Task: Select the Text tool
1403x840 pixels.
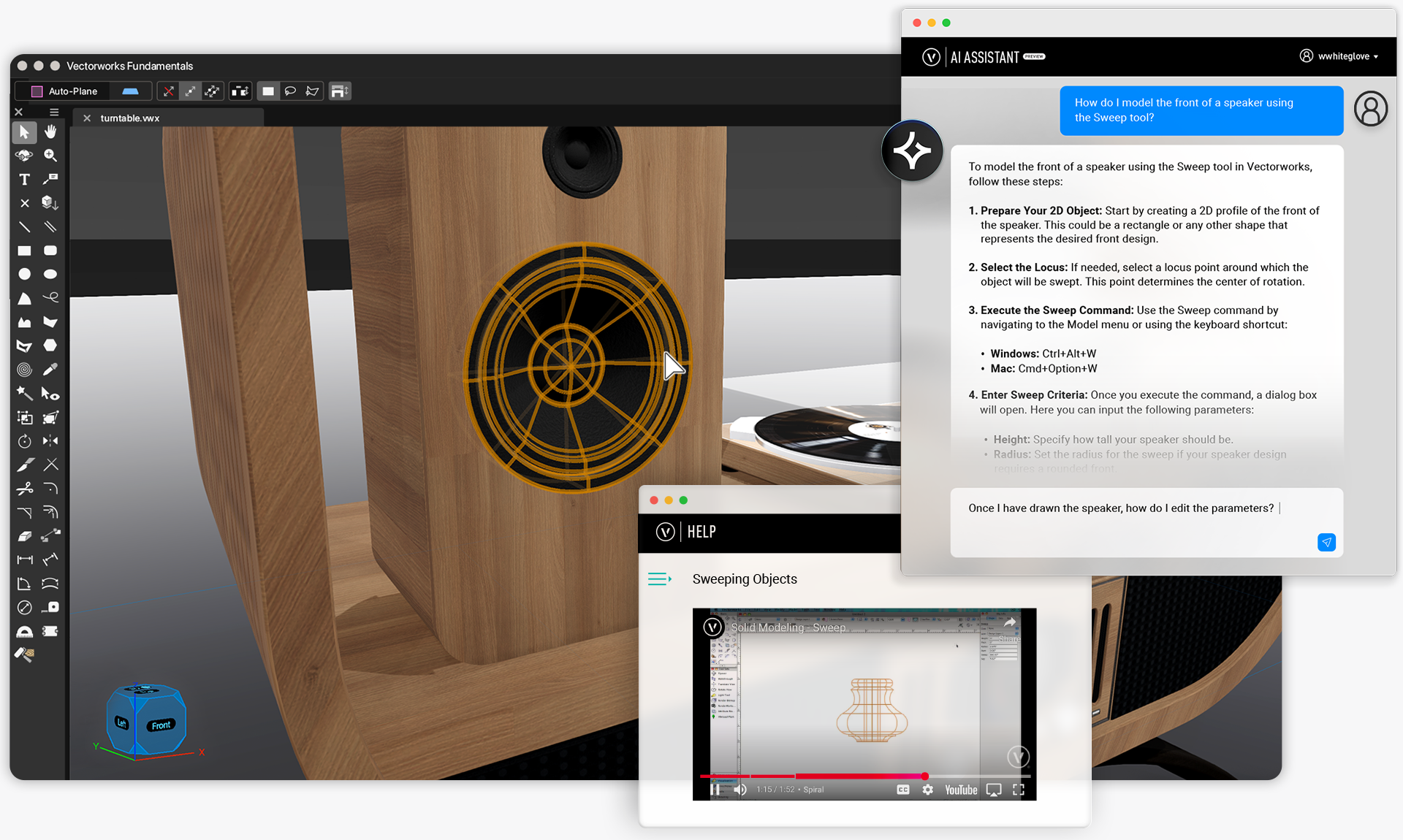Action: 24,180
